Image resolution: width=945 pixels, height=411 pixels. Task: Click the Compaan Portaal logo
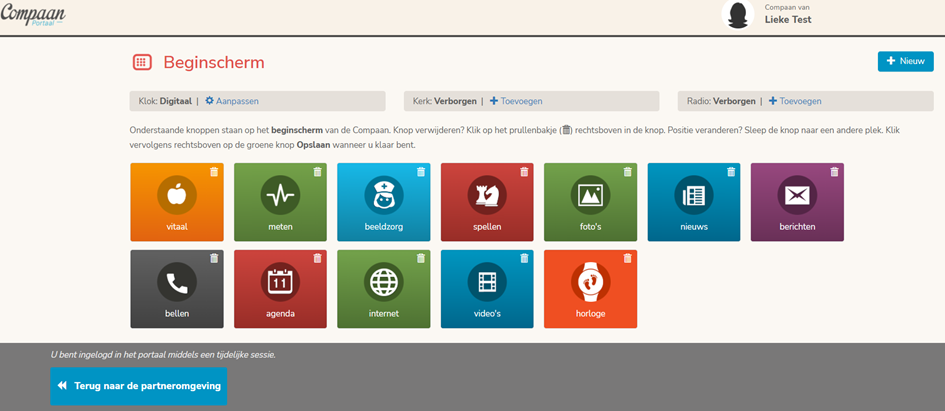click(33, 14)
